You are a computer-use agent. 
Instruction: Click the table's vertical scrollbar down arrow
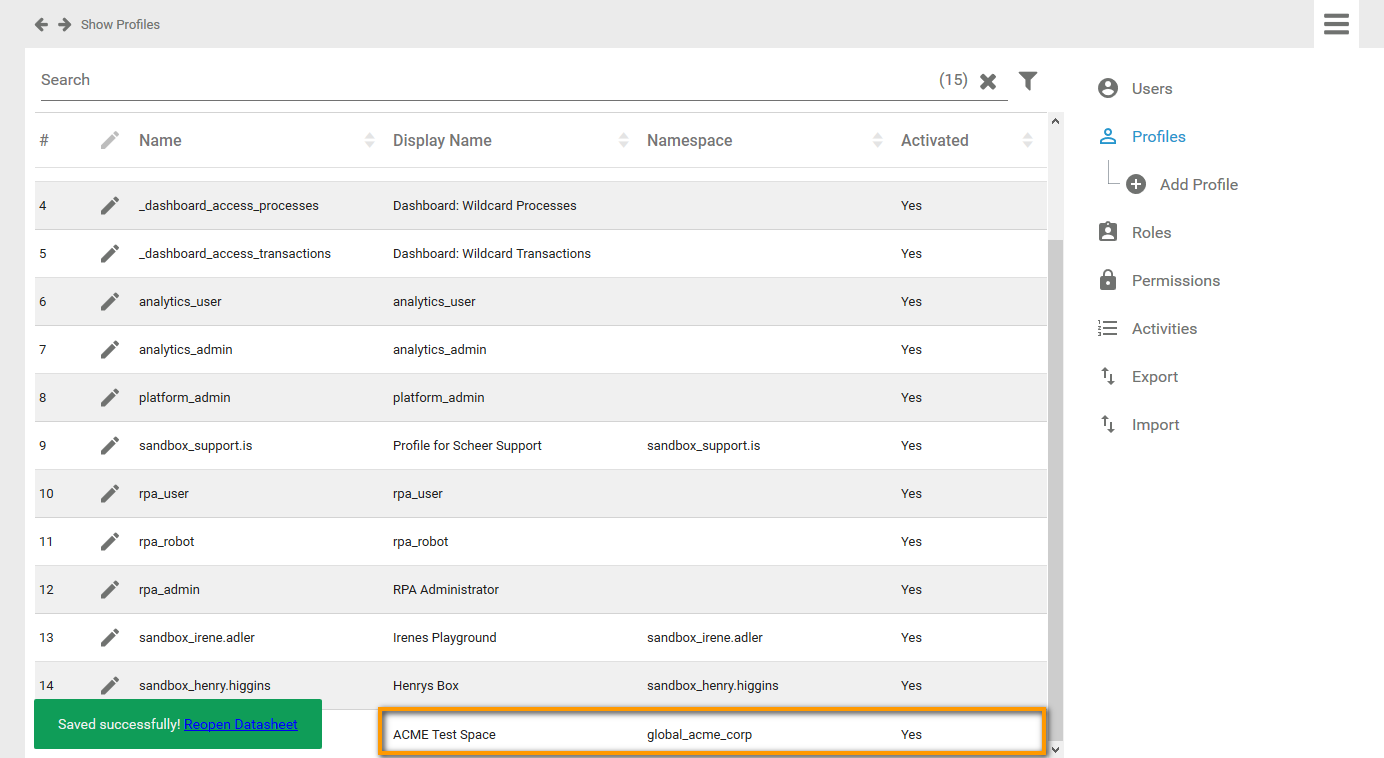1055,749
